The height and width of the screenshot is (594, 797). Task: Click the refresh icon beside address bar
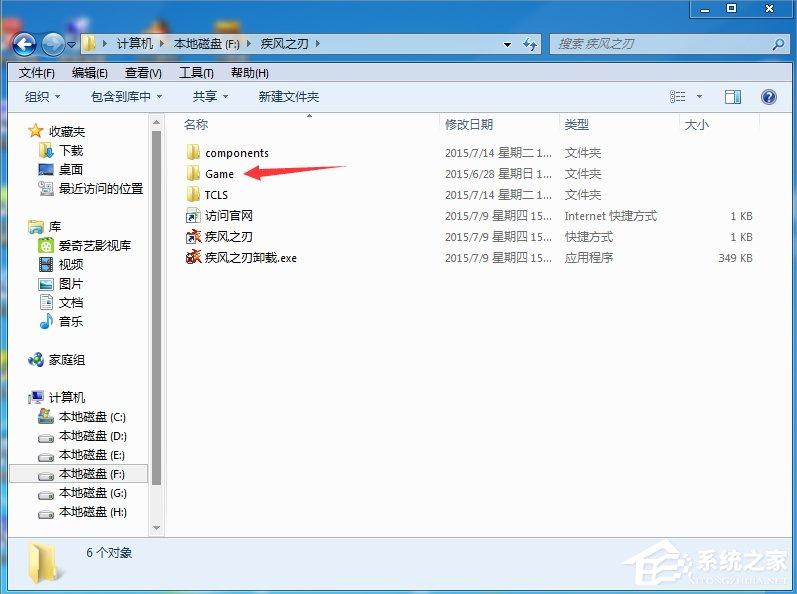tap(530, 45)
